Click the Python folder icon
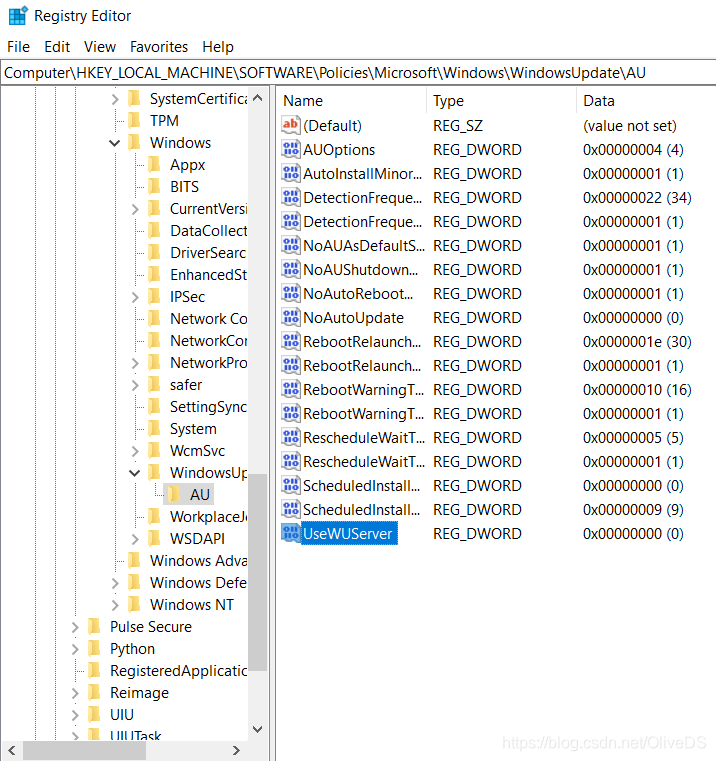 pos(94,648)
